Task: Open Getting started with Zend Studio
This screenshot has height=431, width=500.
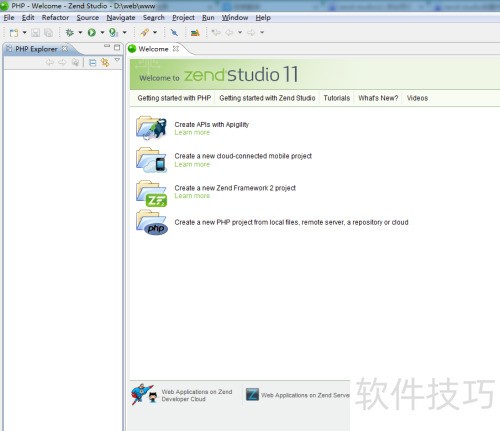Action: pos(267,98)
